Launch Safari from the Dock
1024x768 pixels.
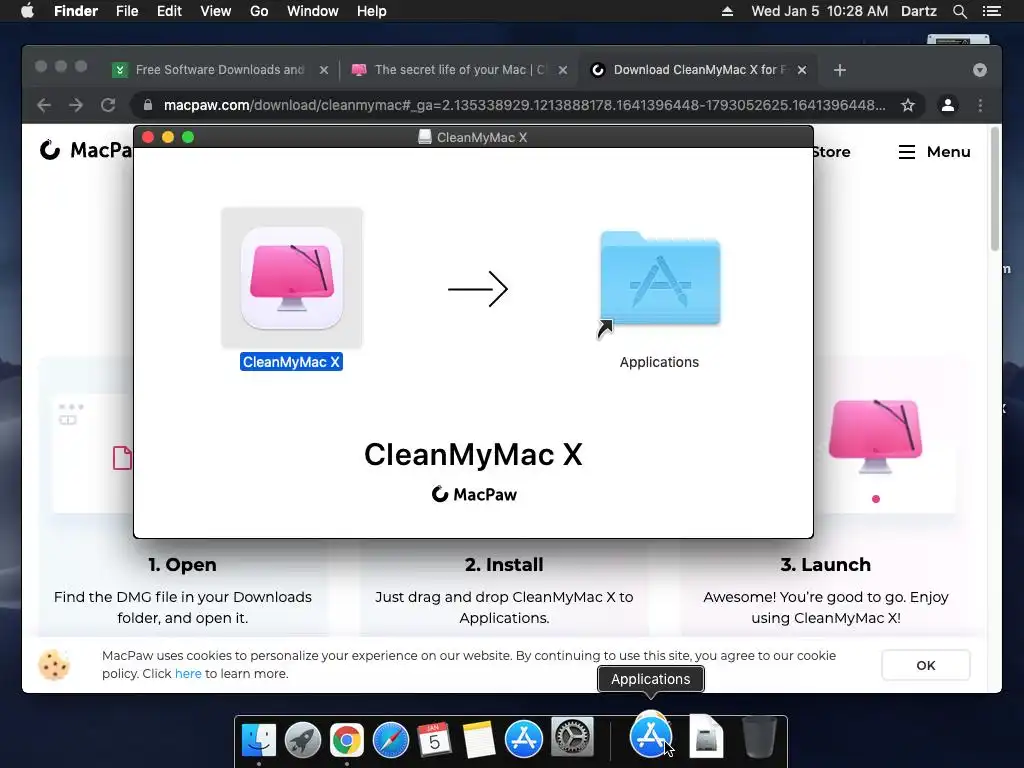[x=391, y=740]
